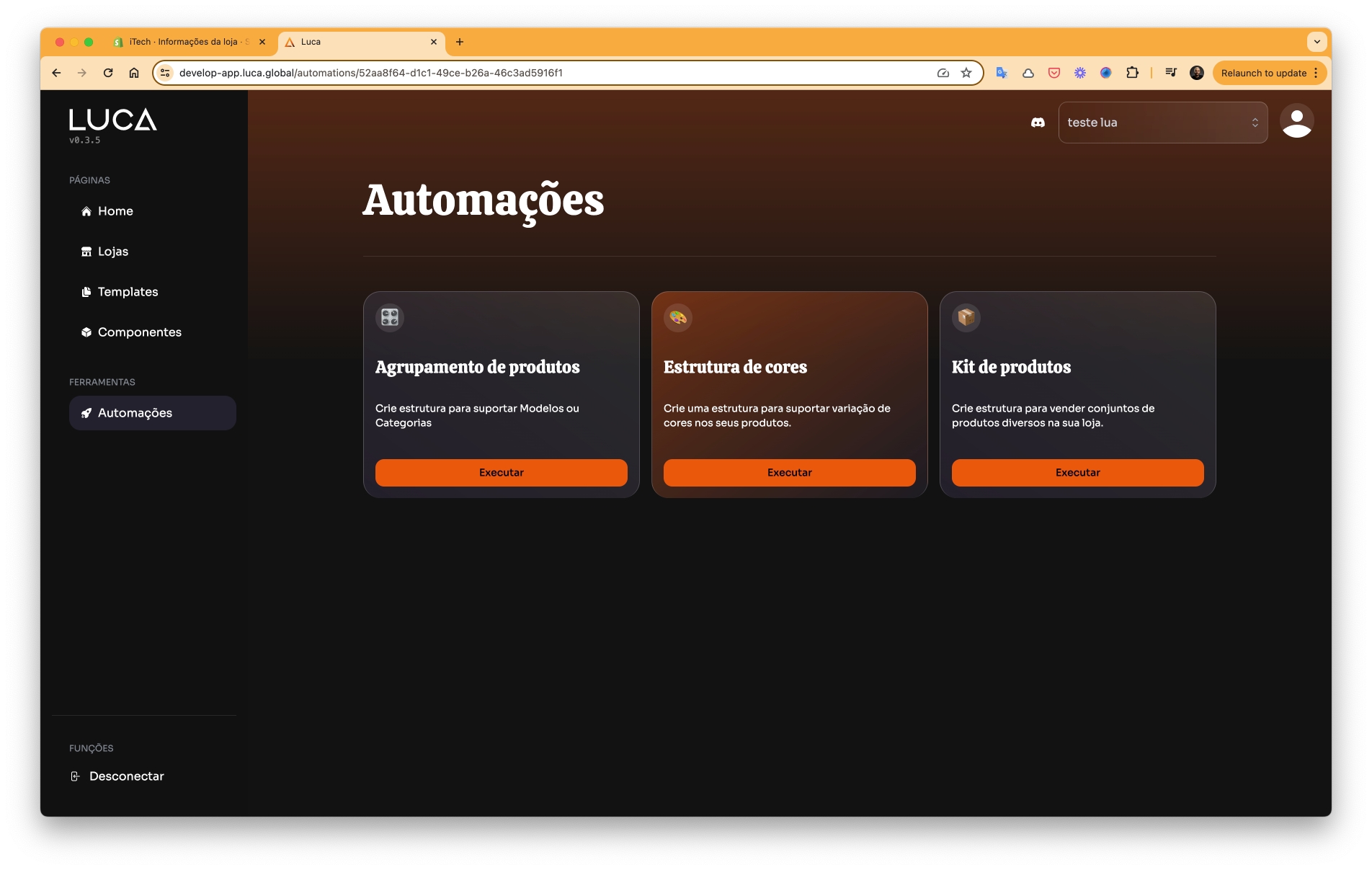The width and height of the screenshot is (1372, 870).
Task: Click the Agrupamento de produtos grid icon
Action: point(390,317)
